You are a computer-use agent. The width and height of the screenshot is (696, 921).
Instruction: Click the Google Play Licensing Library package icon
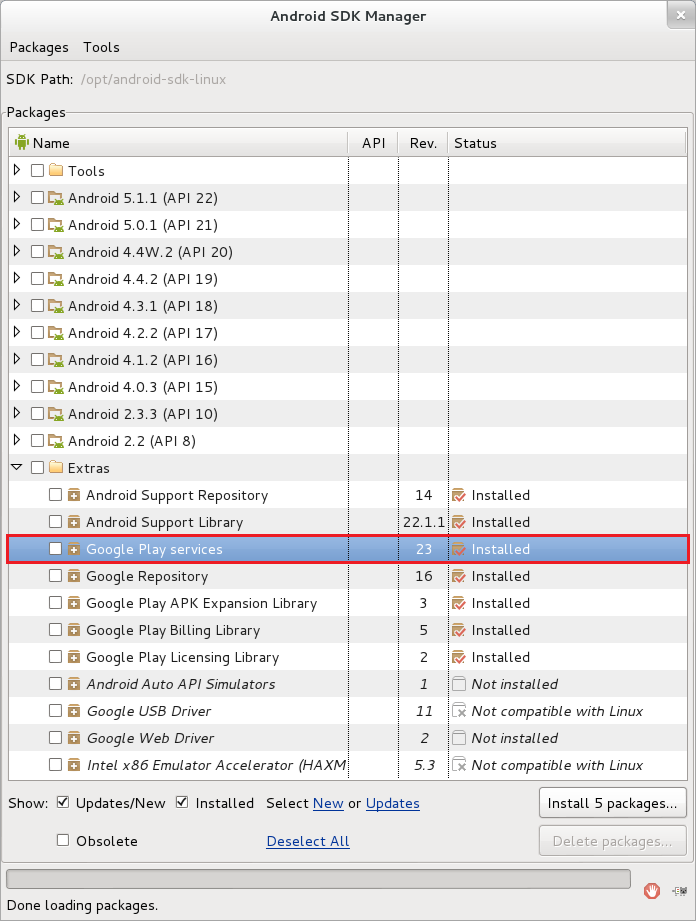[x=74, y=657]
